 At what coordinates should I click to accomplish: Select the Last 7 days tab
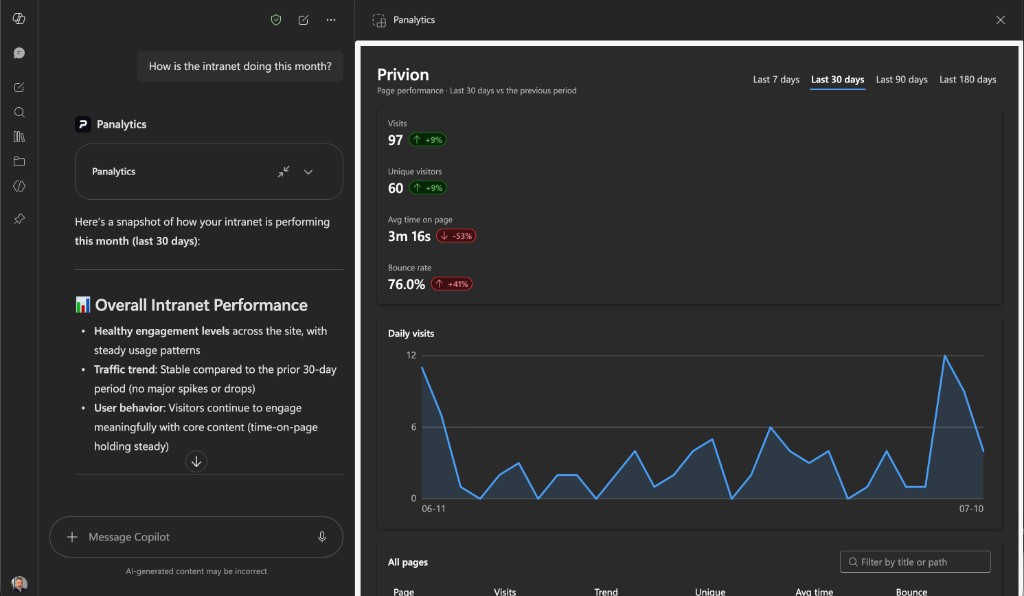pos(776,80)
